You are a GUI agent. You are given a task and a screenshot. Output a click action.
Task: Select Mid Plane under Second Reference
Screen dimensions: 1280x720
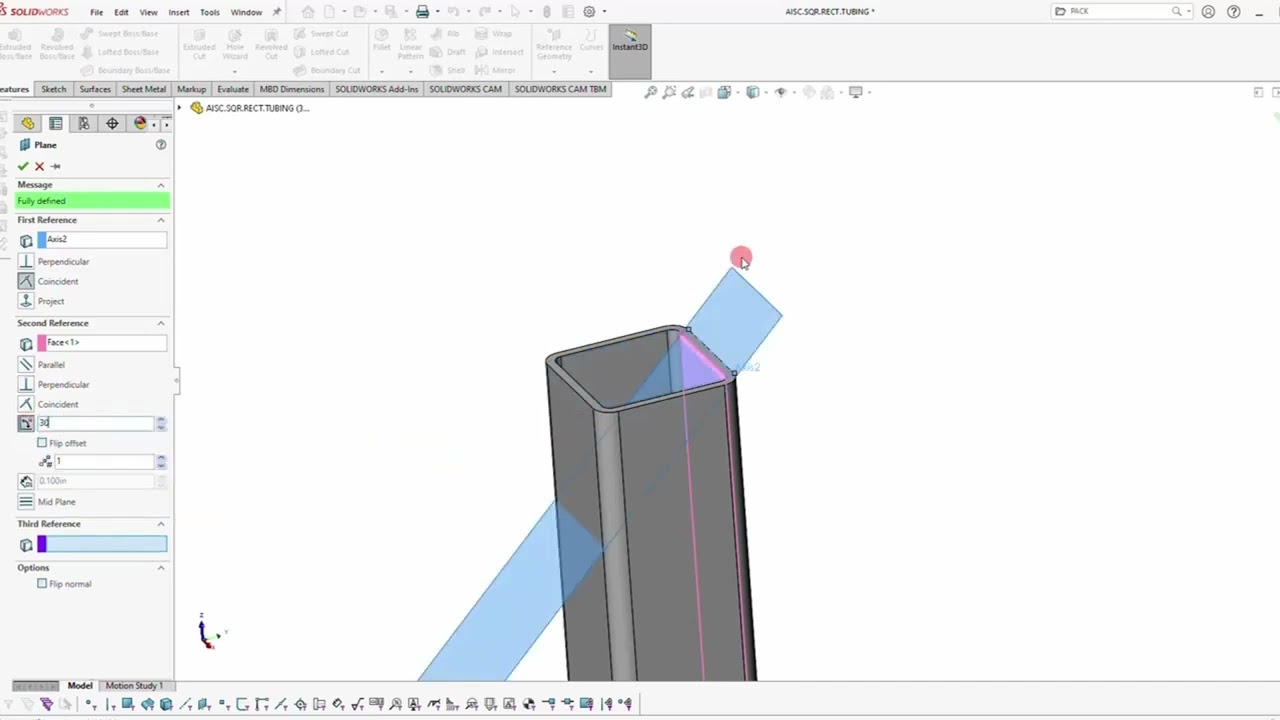(26, 502)
